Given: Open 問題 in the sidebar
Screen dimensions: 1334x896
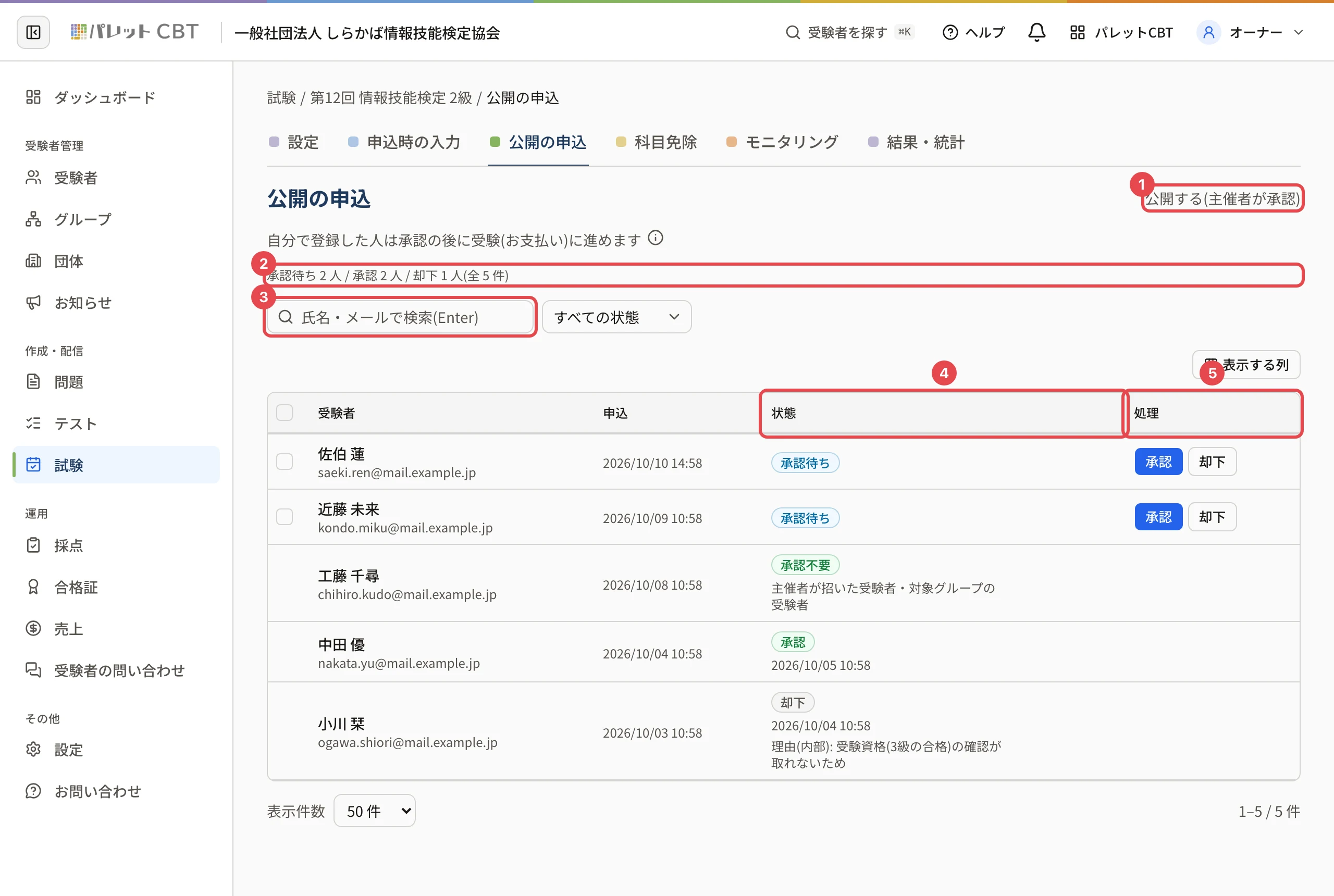Looking at the screenshot, I should pyautogui.click(x=116, y=382).
